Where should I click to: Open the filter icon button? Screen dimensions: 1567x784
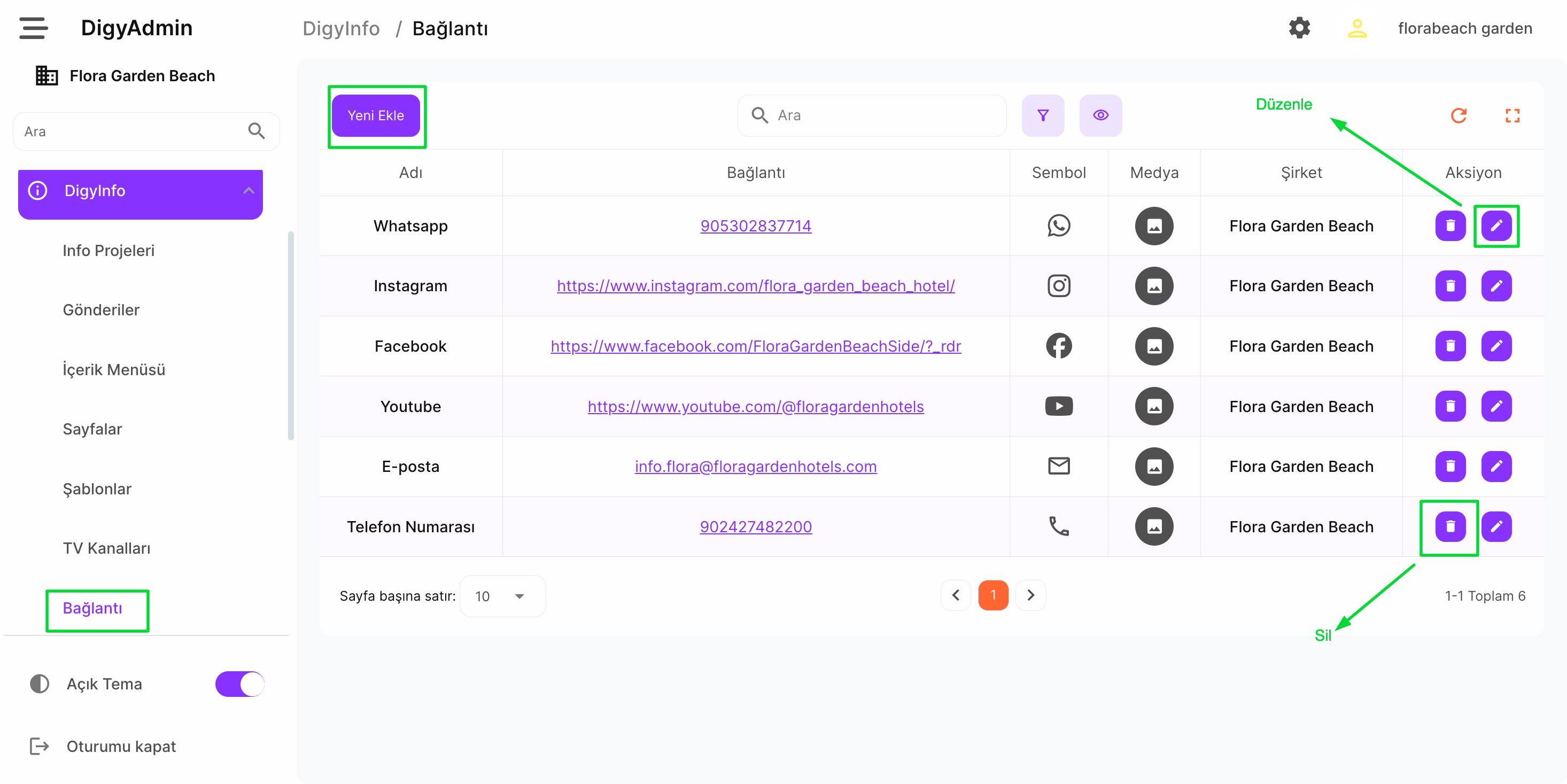(1042, 115)
